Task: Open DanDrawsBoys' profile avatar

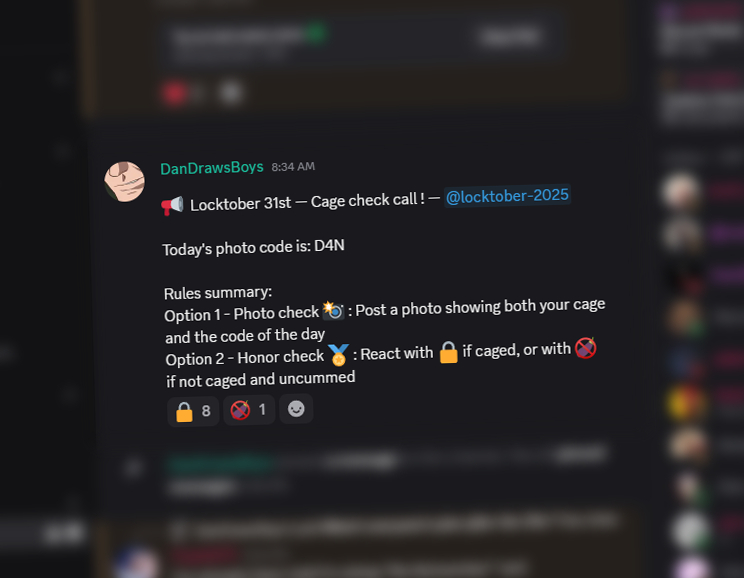Action: [x=125, y=182]
